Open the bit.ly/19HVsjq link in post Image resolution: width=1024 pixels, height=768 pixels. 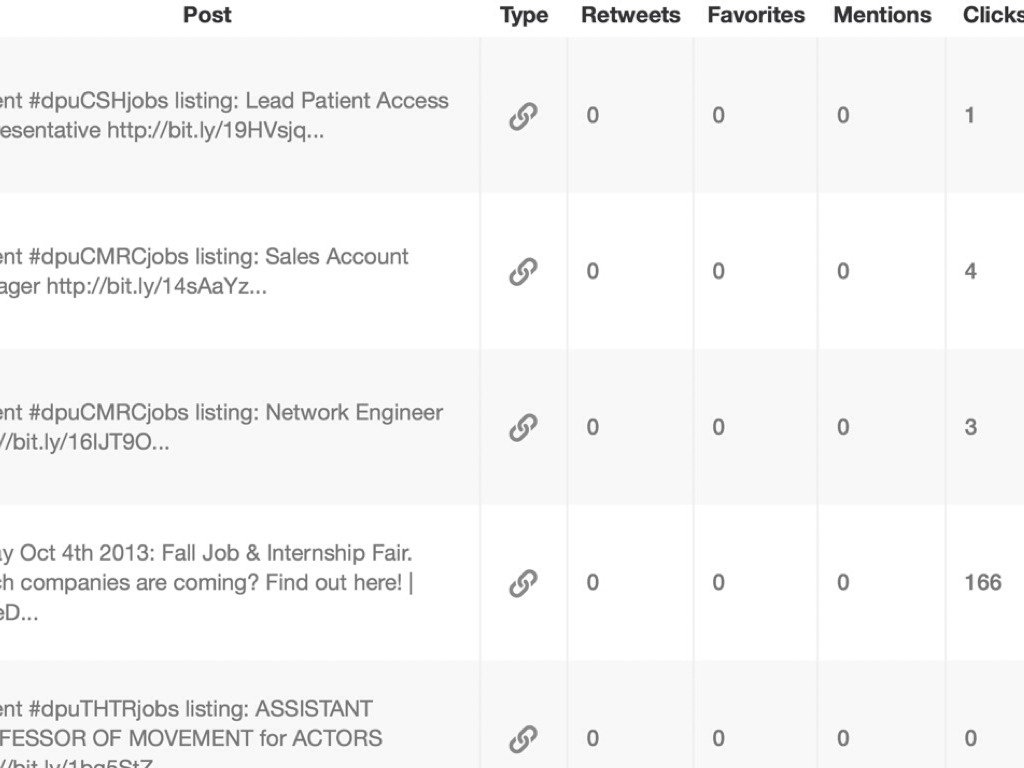(x=215, y=131)
